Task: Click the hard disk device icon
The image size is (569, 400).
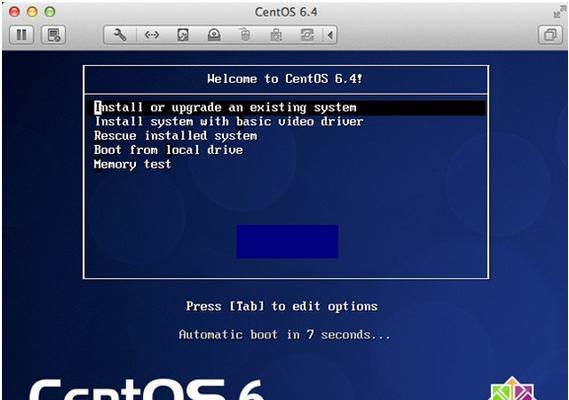Action: click(183, 35)
